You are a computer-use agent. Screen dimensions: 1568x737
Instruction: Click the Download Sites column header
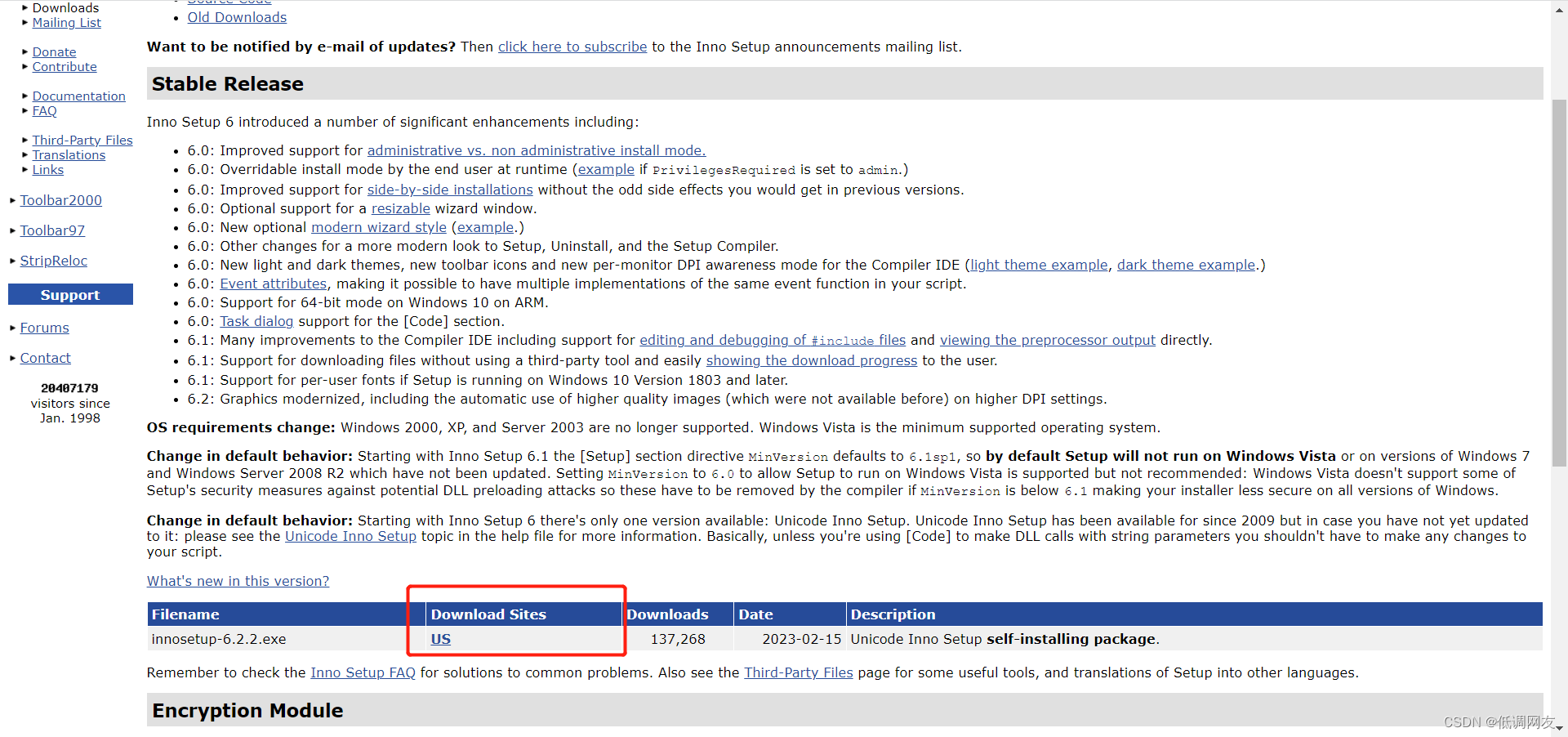click(524, 614)
